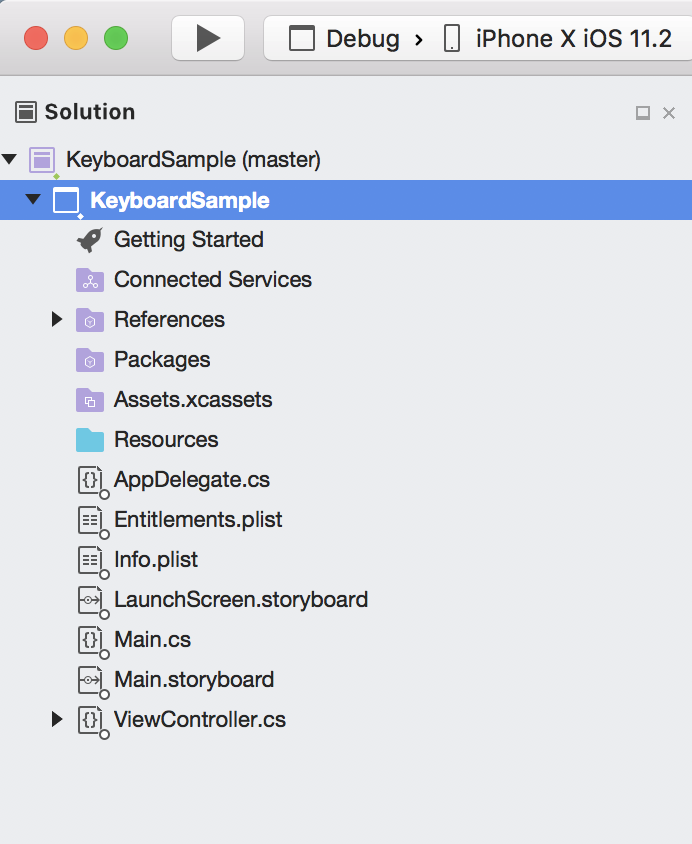Click the Connected Services icon

click(x=88, y=280)
